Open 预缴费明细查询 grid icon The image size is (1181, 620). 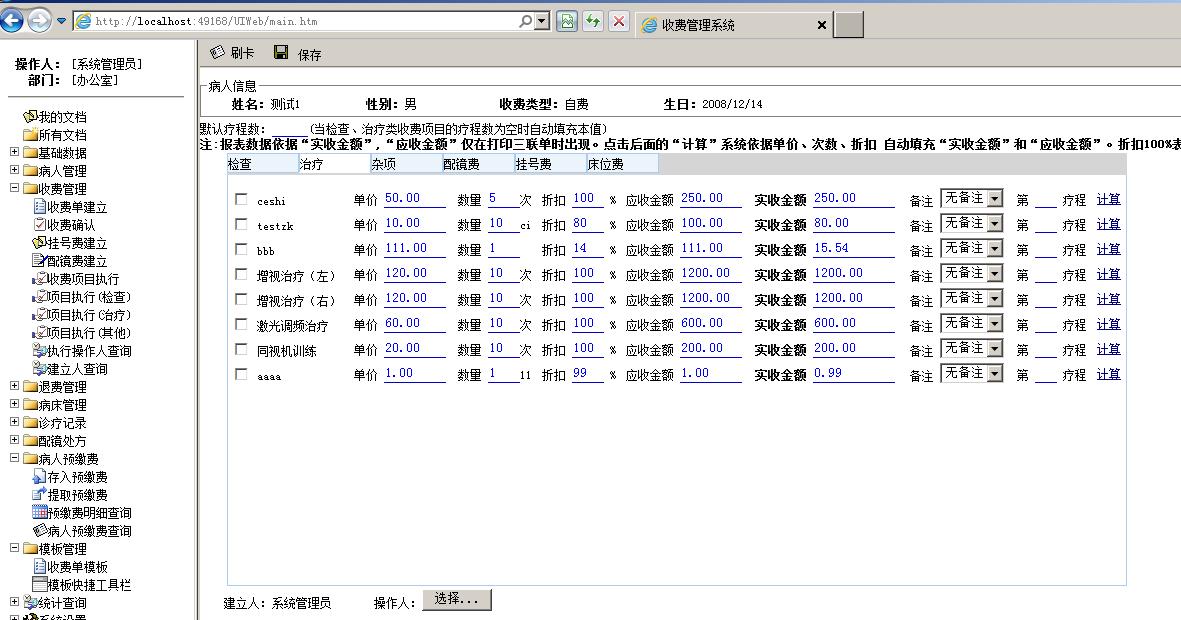click(40, 512)
